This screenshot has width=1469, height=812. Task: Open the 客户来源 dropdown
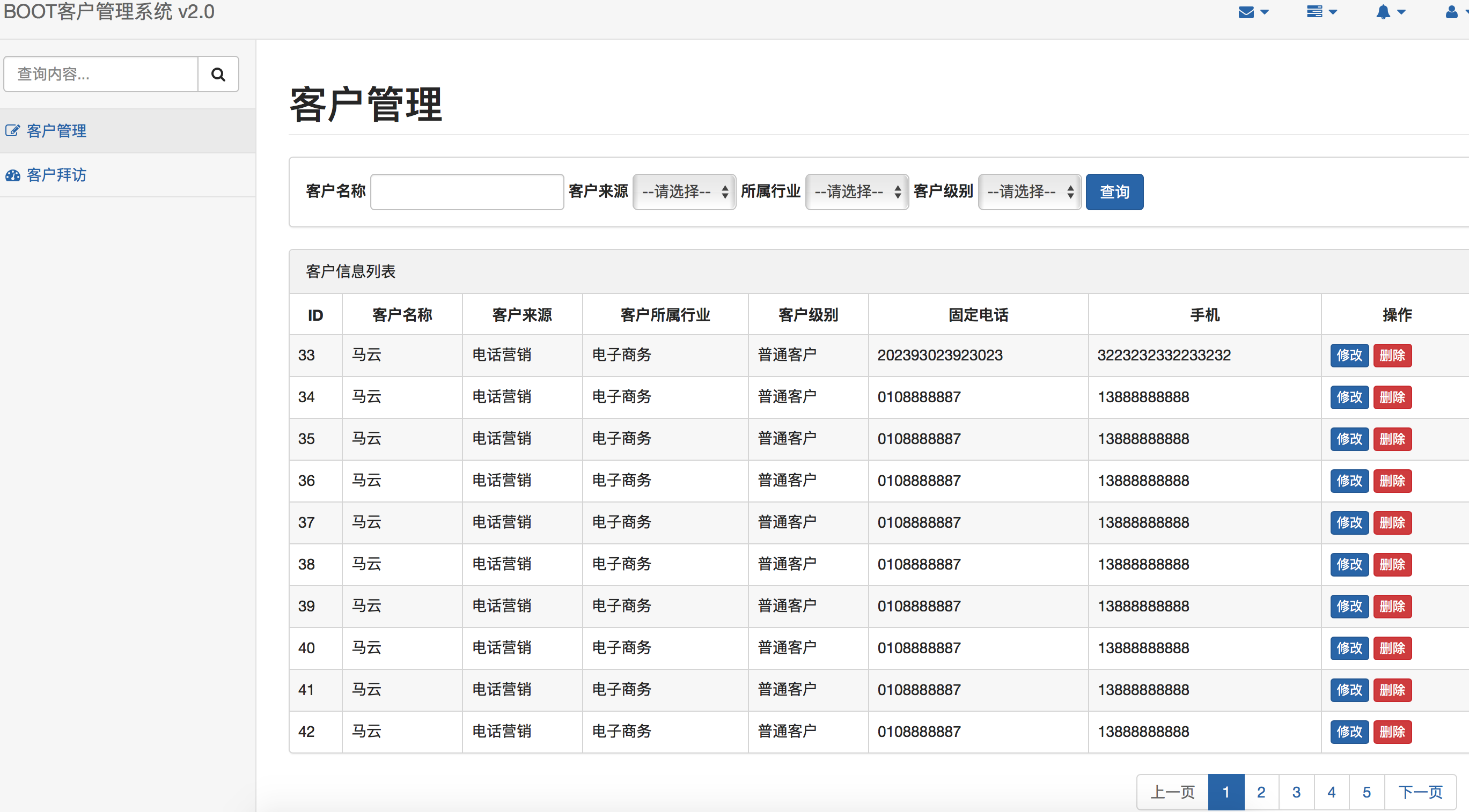(684, 191)
